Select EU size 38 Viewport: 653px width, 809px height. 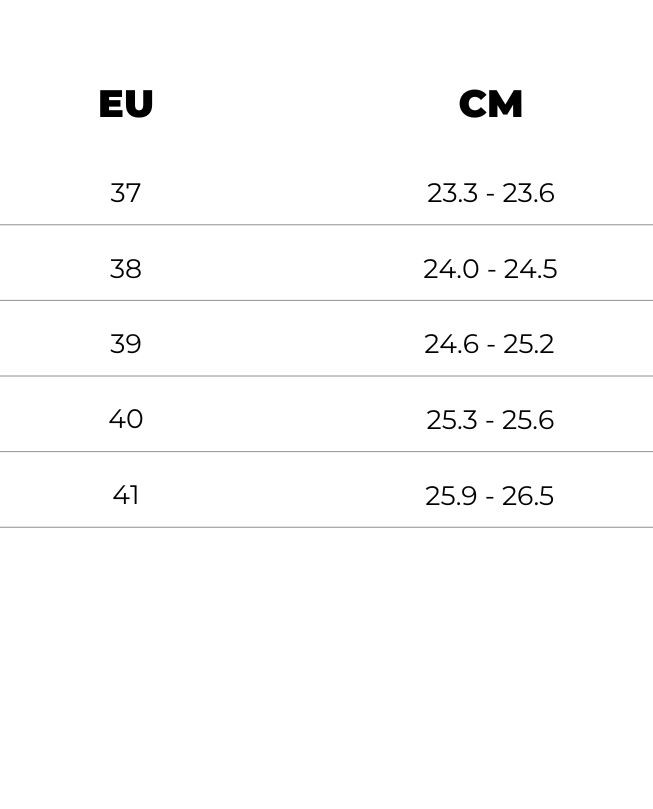[125, 269]
